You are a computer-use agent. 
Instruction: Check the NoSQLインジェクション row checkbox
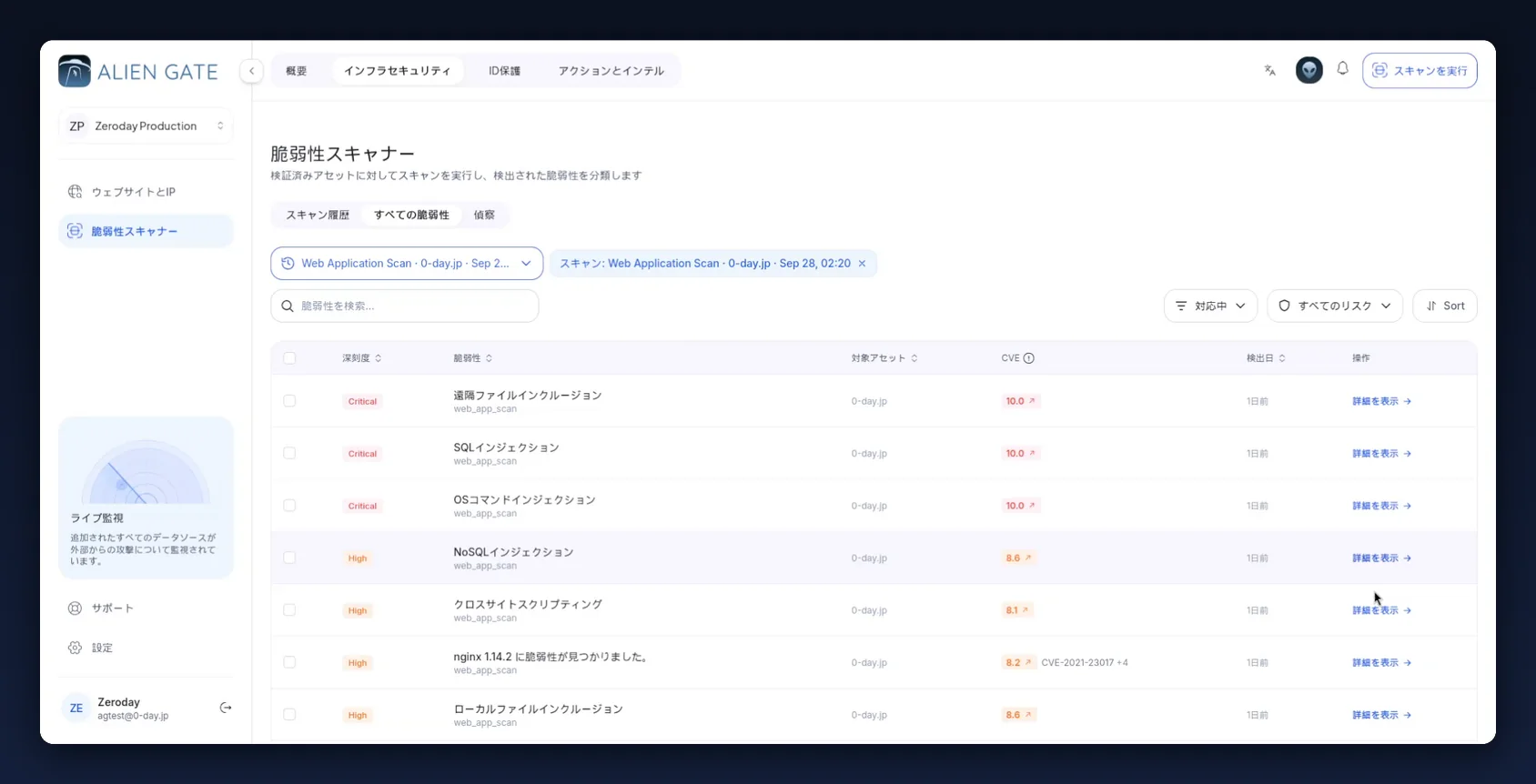click(289, 558)
